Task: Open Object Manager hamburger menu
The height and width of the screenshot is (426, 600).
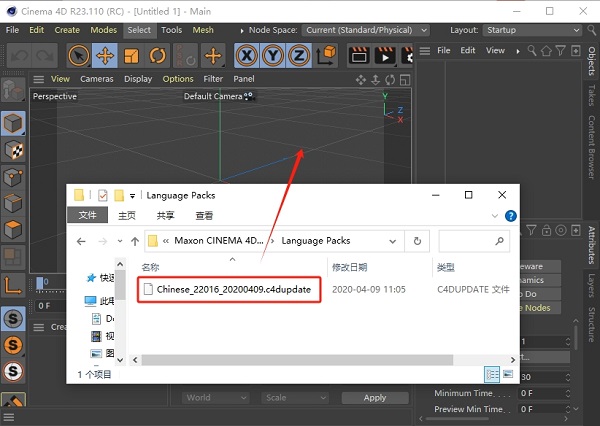Action: [x=425, y=51]
